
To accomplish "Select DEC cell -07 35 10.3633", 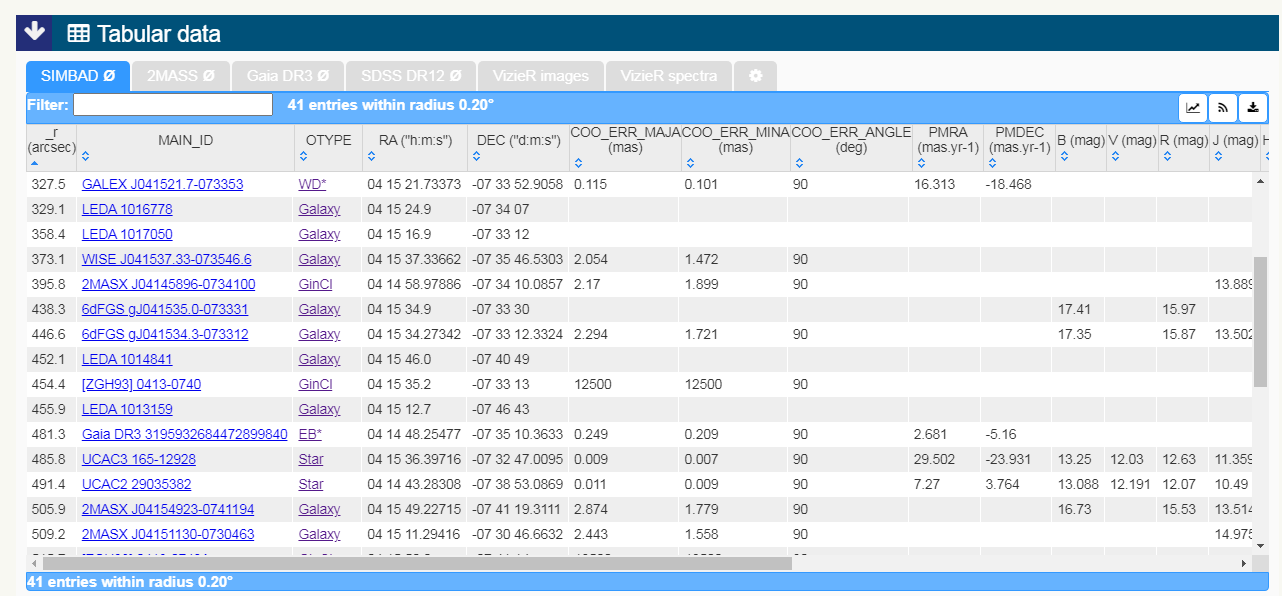I will coord(517,434).
